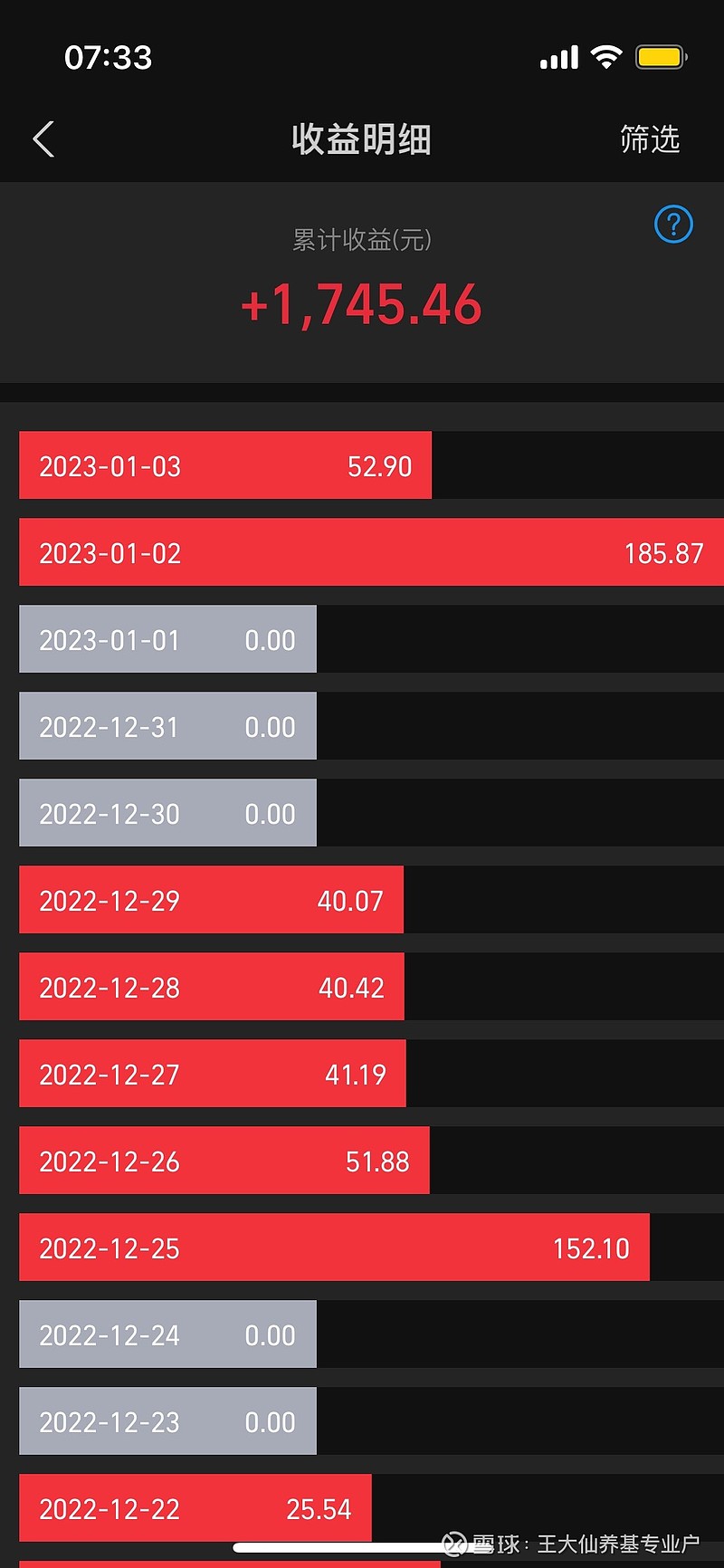The image size is (724, 1568).
Task: Open the 2022-12-28 earnings entry
Action: tap(212, 987)
